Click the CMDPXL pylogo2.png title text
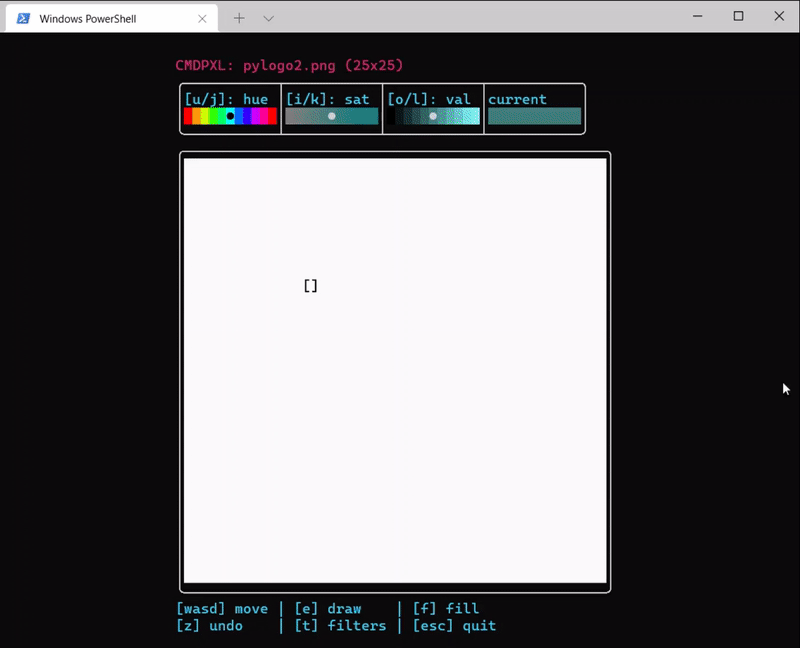800x648 pixels. pos(288,65)
